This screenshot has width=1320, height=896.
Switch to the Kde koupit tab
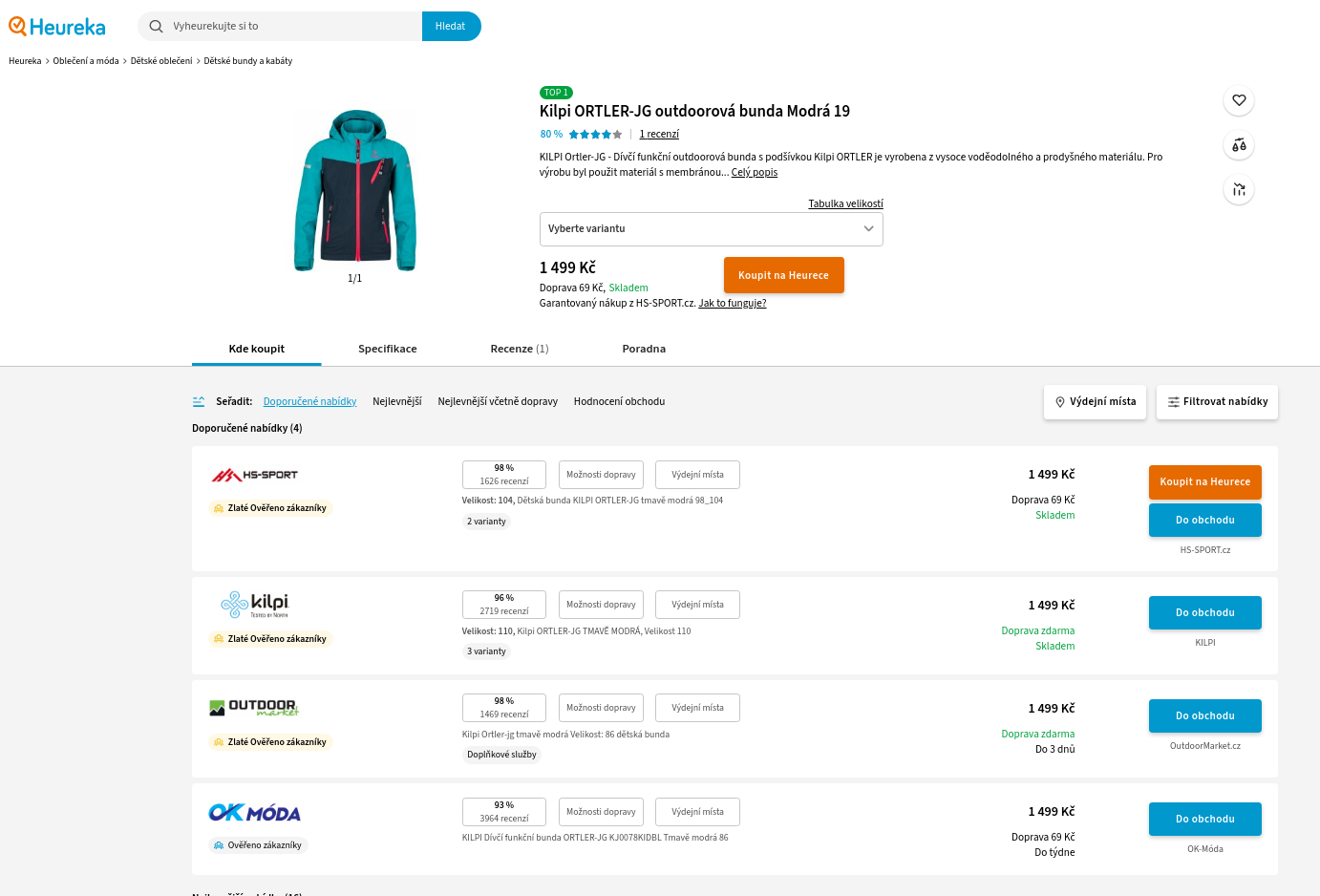257,350
